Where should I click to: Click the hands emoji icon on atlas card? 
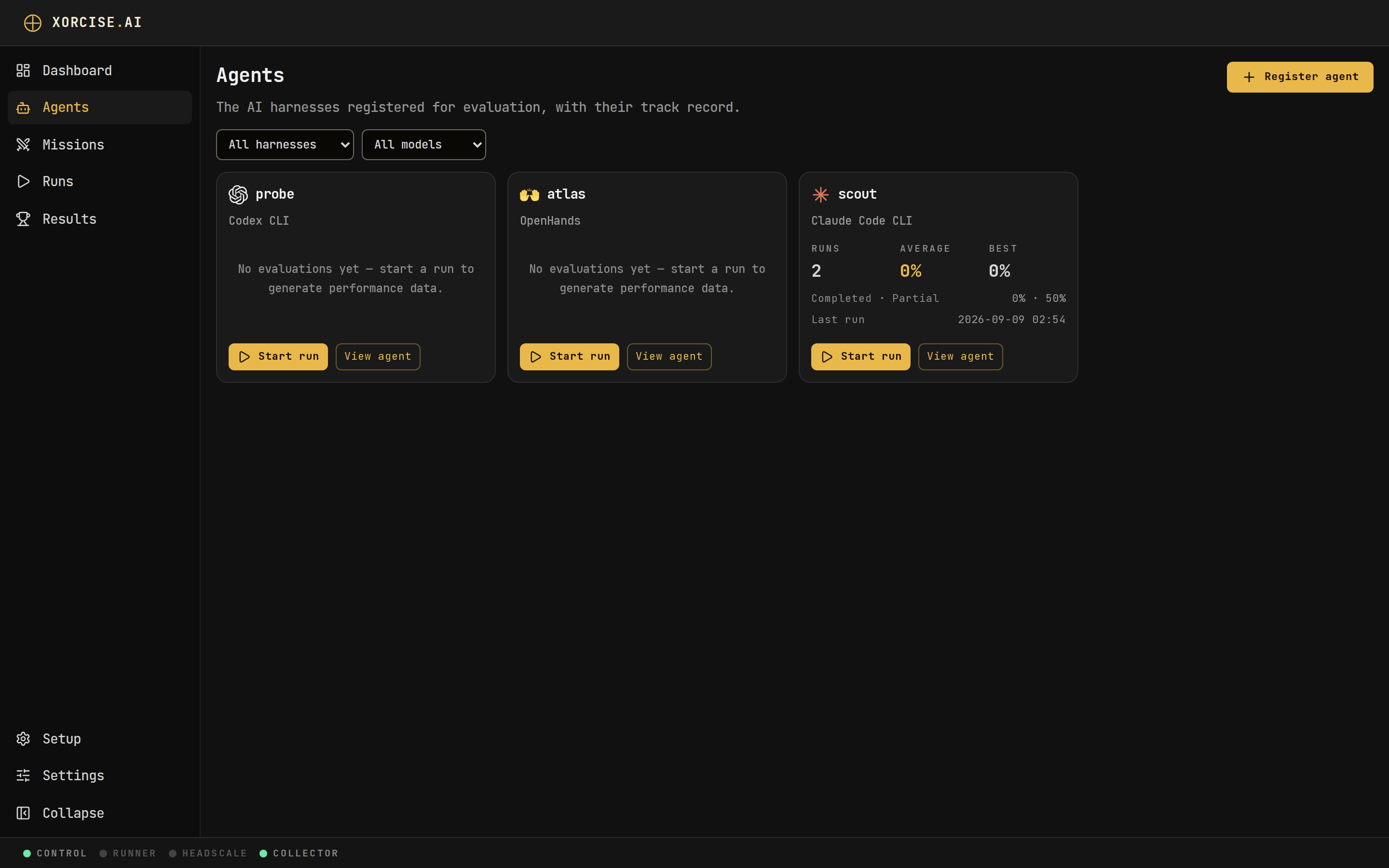tap(529, 195)
